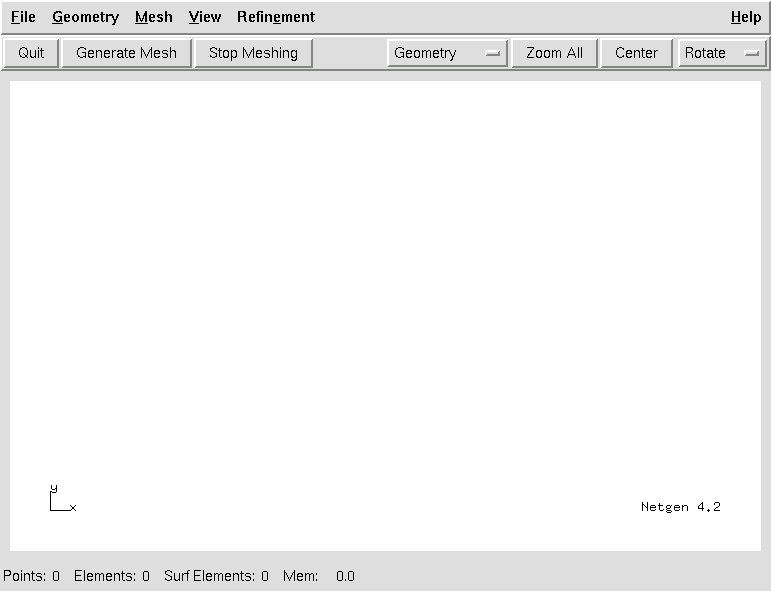Click the Points: 0 status entry

[31, 576]
